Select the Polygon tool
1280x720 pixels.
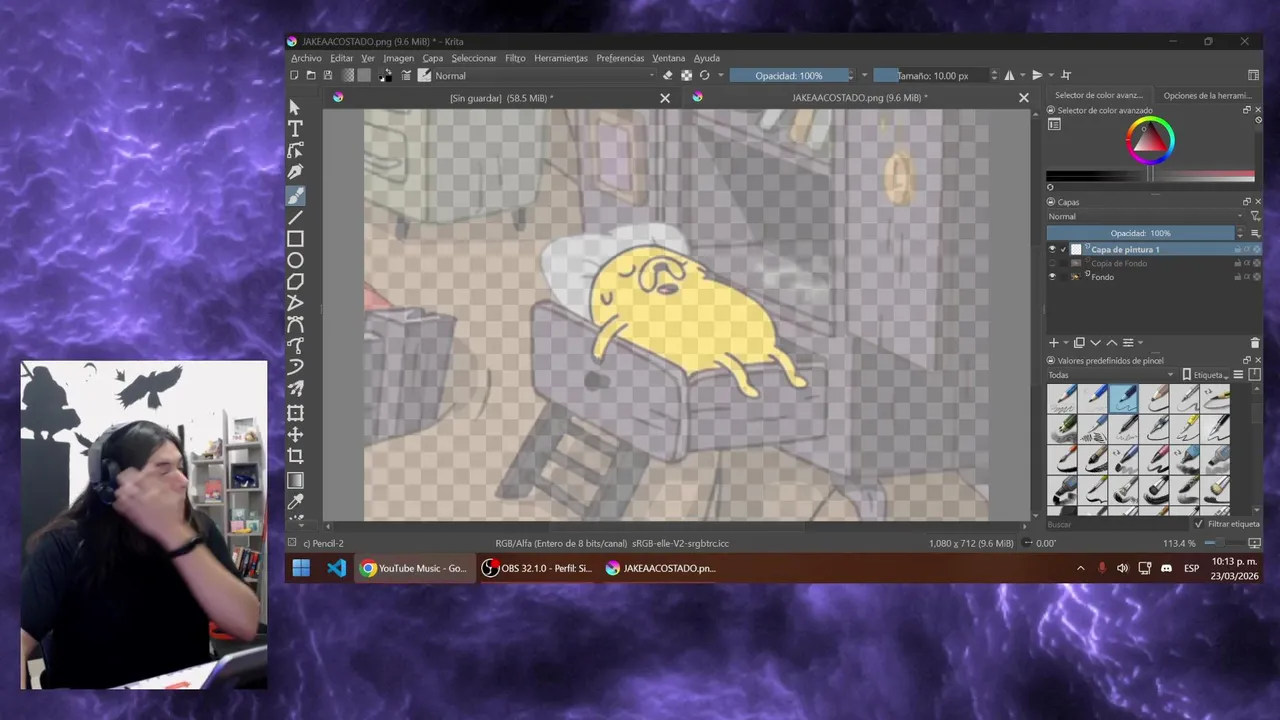pyautogui.click(x=295, y=282)
